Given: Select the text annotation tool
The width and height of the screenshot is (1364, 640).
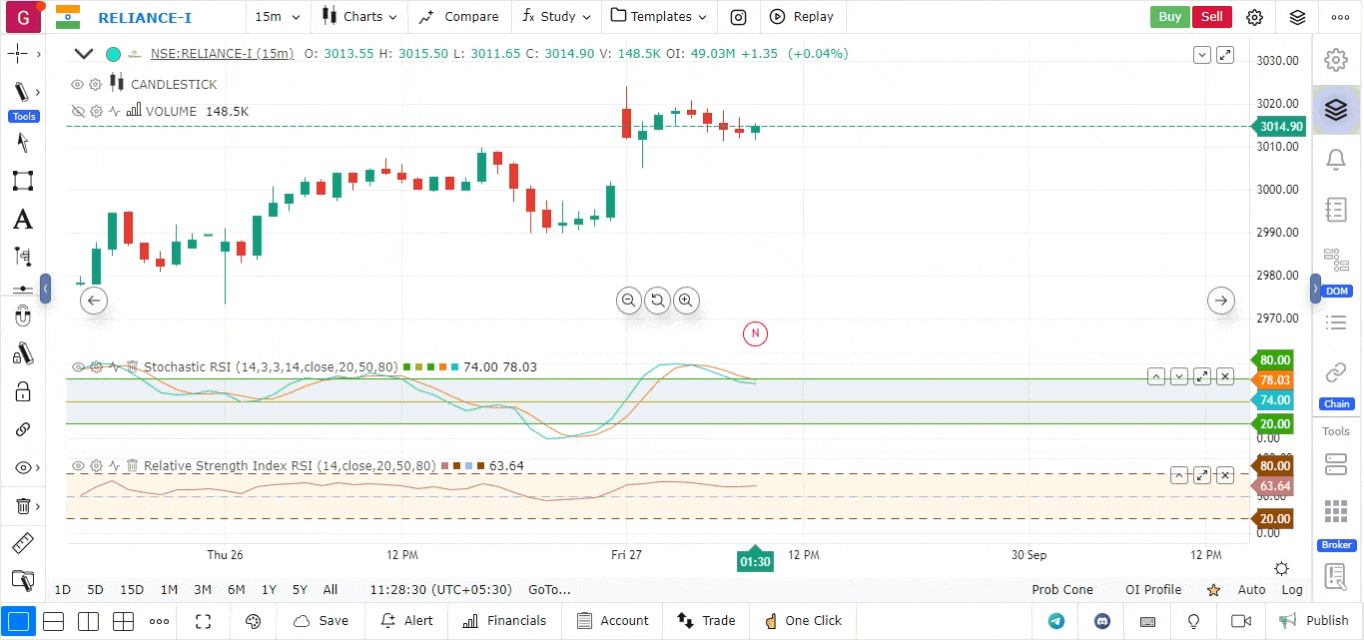Looking at the screenshot, I should 22,220.
